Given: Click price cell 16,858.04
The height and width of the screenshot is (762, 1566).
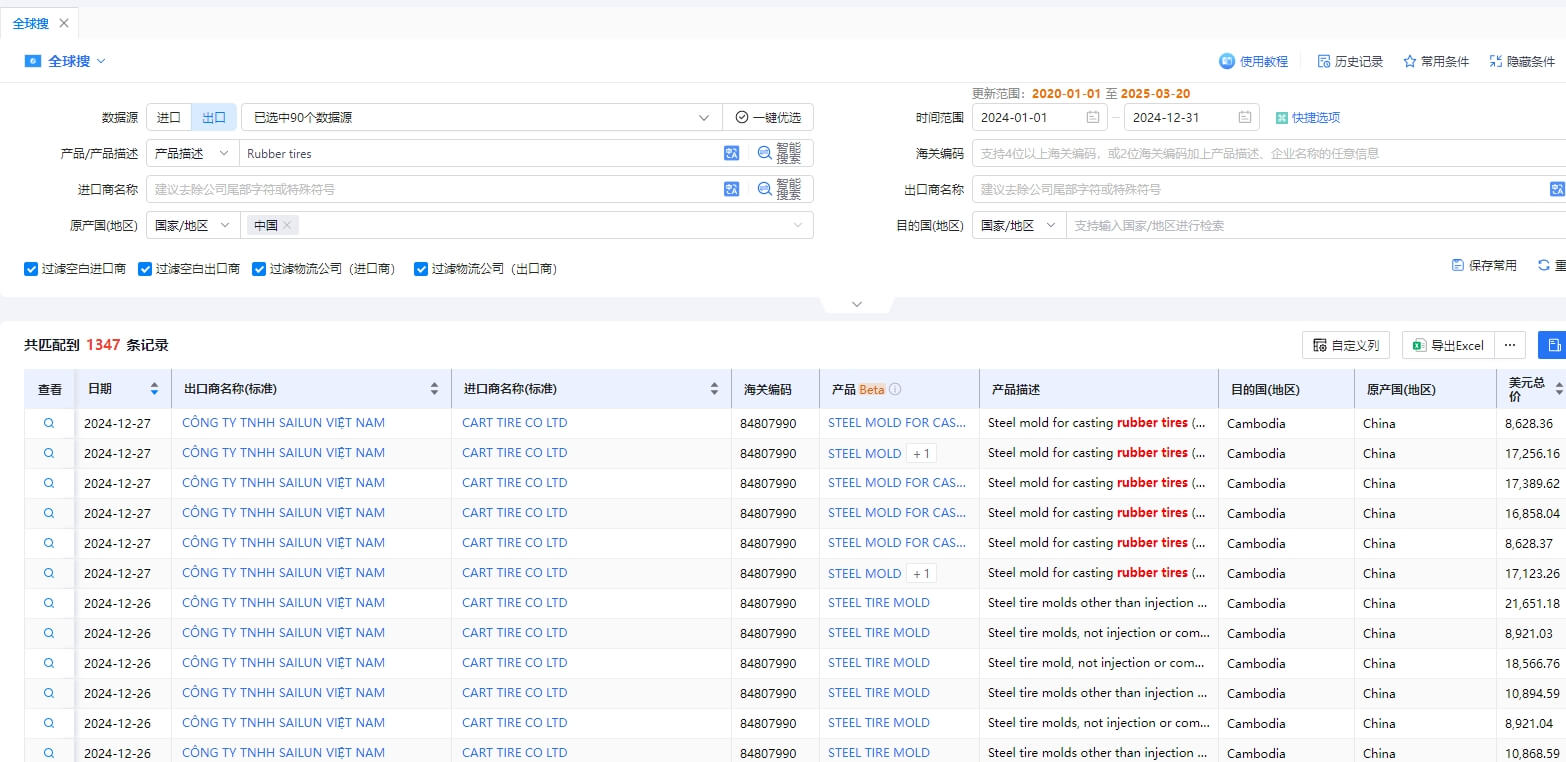Looking at the screenshot, I should click(1533, 513).
